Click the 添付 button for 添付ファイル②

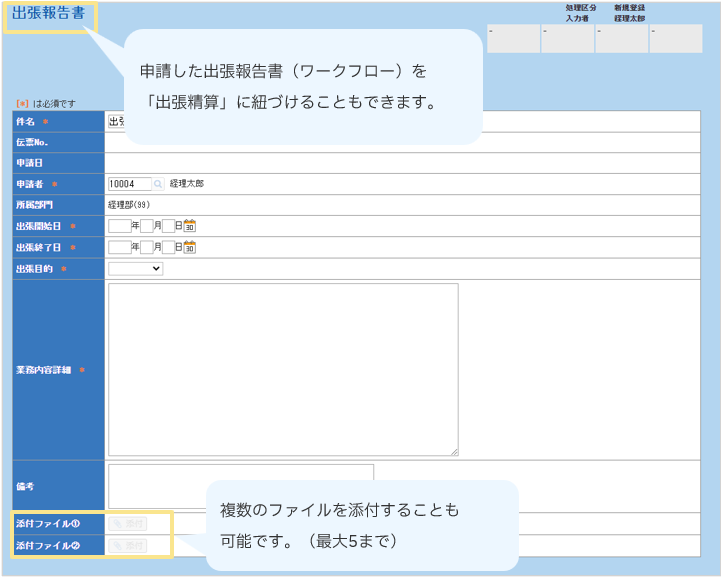[x=128, y=545]
